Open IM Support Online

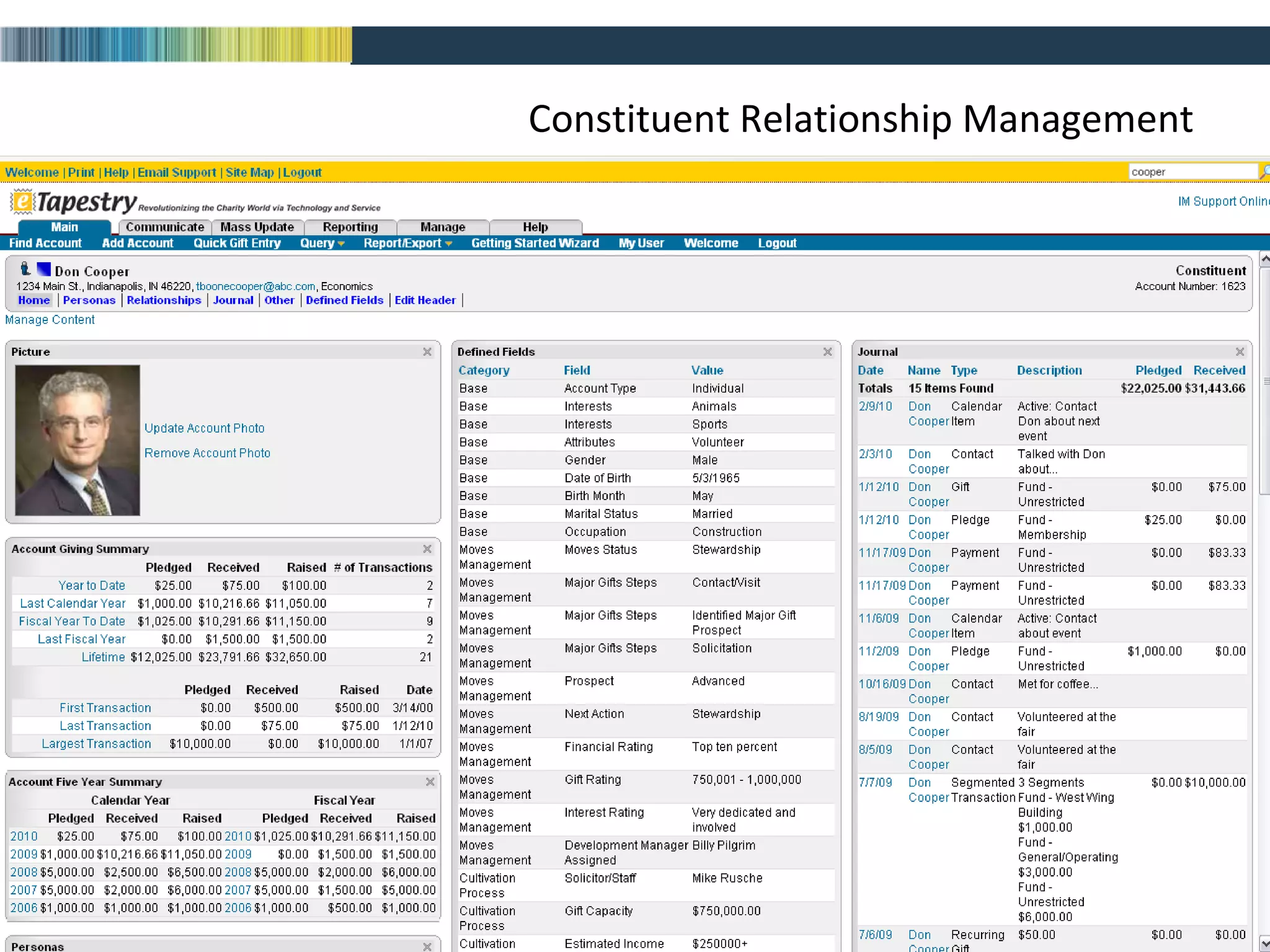(x=1223, y=201)
